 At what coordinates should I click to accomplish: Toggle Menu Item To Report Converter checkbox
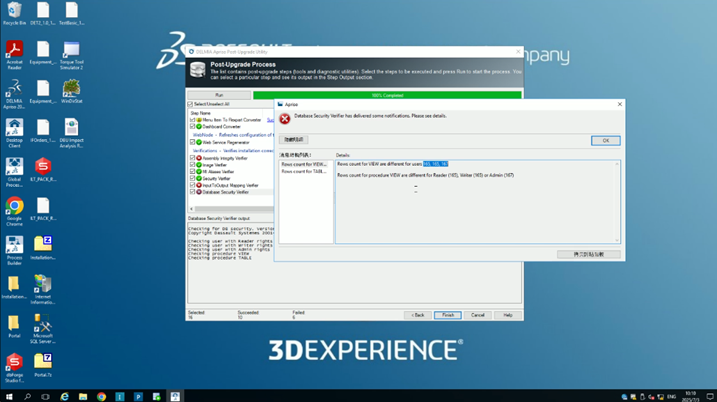(x=193, y=120)
